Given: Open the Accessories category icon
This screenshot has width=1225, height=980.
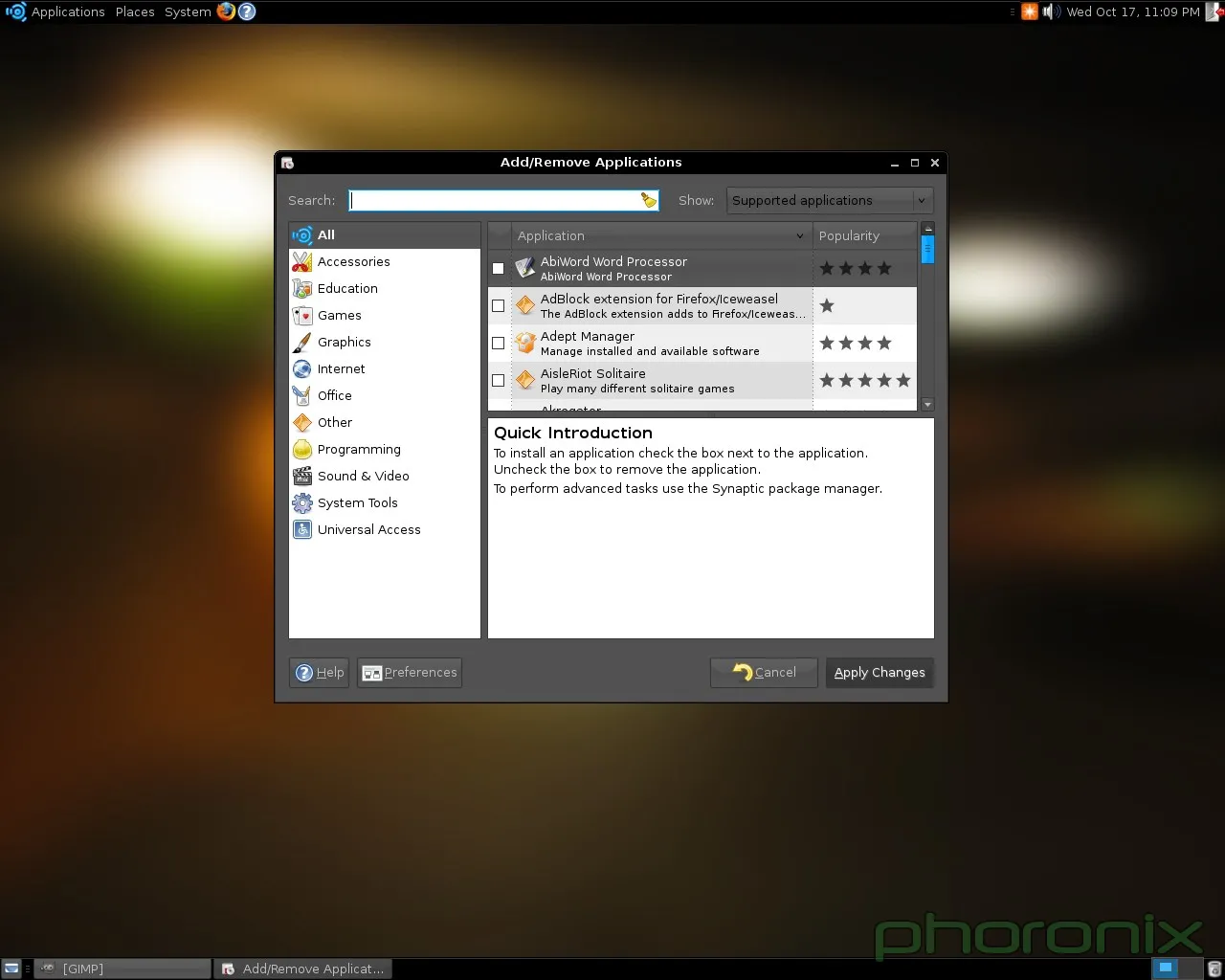Looking at the screenshot, I should click(x=302, y=262).
